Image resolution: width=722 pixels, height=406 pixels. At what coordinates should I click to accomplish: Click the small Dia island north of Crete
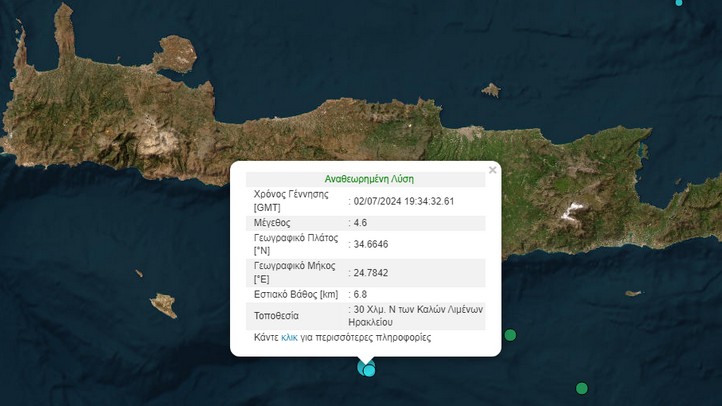pos(490,90)
